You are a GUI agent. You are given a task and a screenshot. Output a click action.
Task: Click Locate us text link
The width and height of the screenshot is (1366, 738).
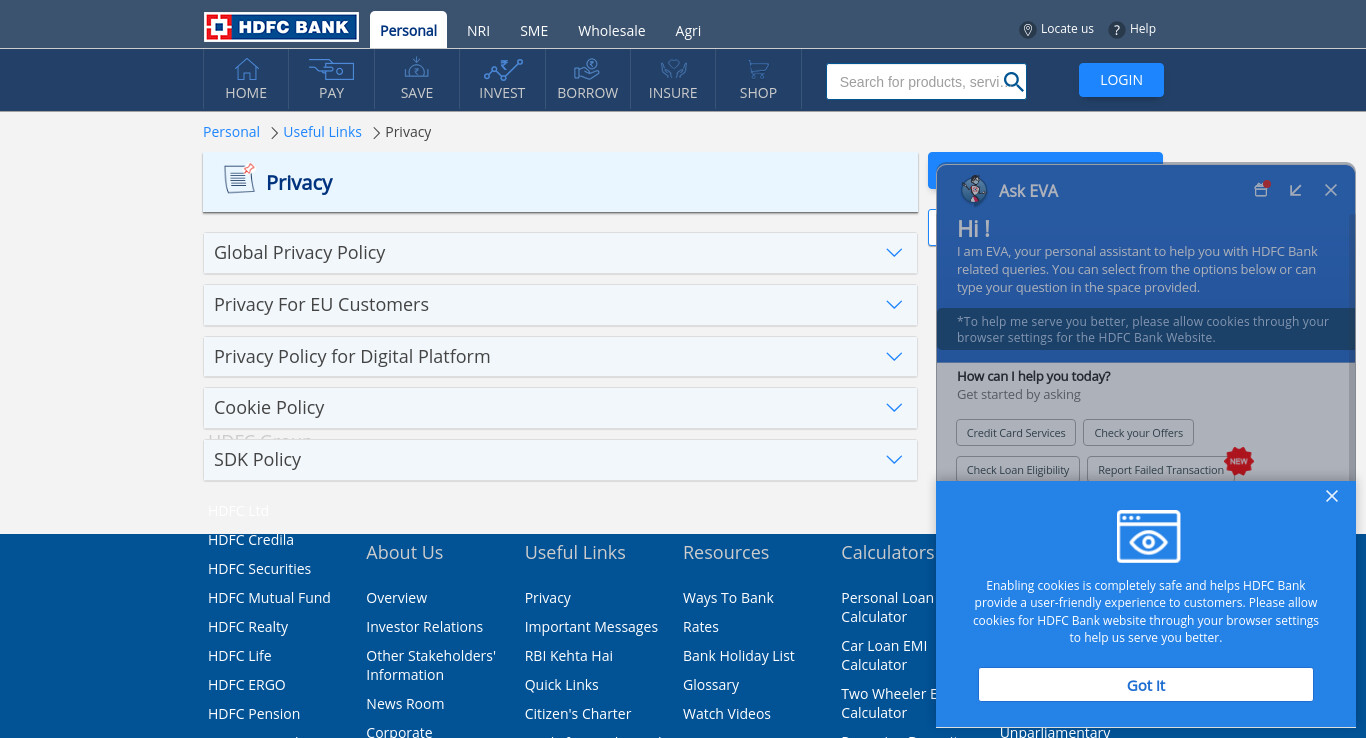pos(1067,29)
